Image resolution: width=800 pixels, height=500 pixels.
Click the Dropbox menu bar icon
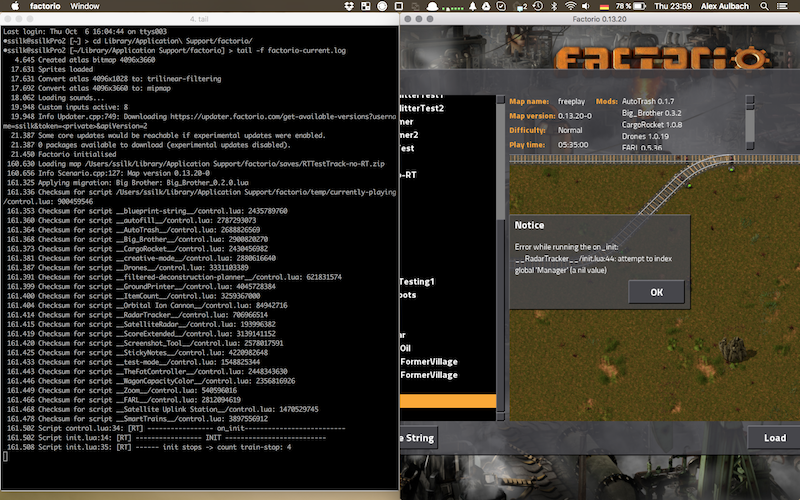pos(349,6)
